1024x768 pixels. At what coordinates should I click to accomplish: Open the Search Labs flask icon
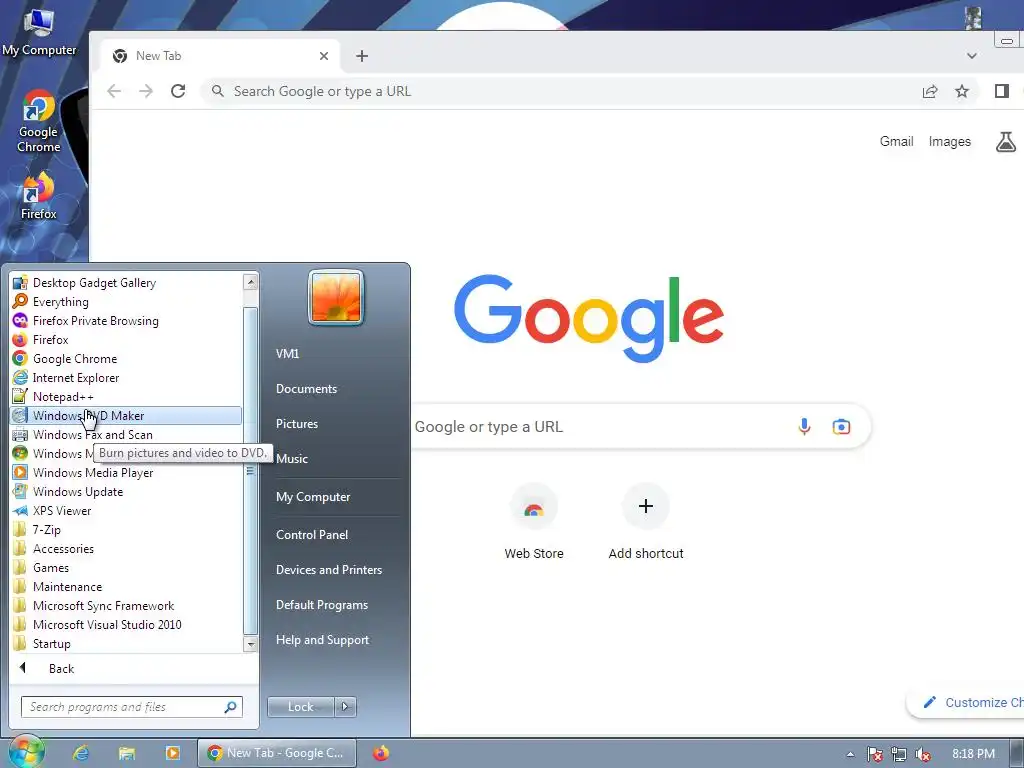[x=1006, y=142]
